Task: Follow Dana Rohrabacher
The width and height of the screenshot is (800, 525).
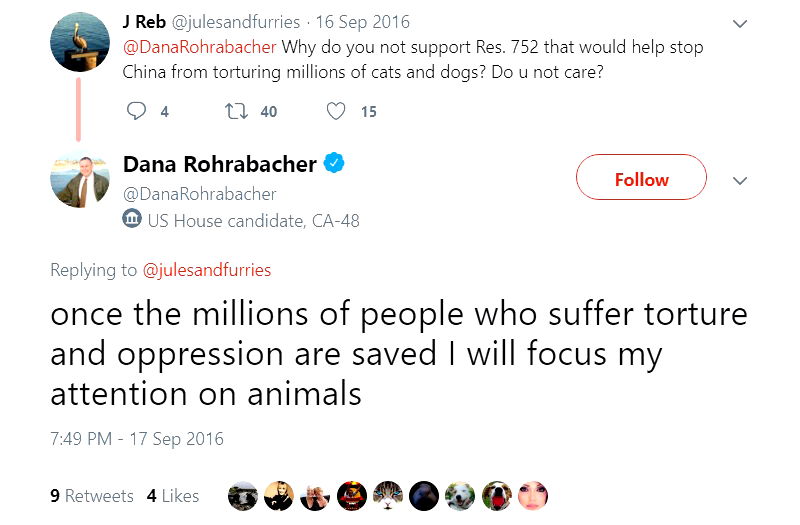Action: tap(641, 180)
